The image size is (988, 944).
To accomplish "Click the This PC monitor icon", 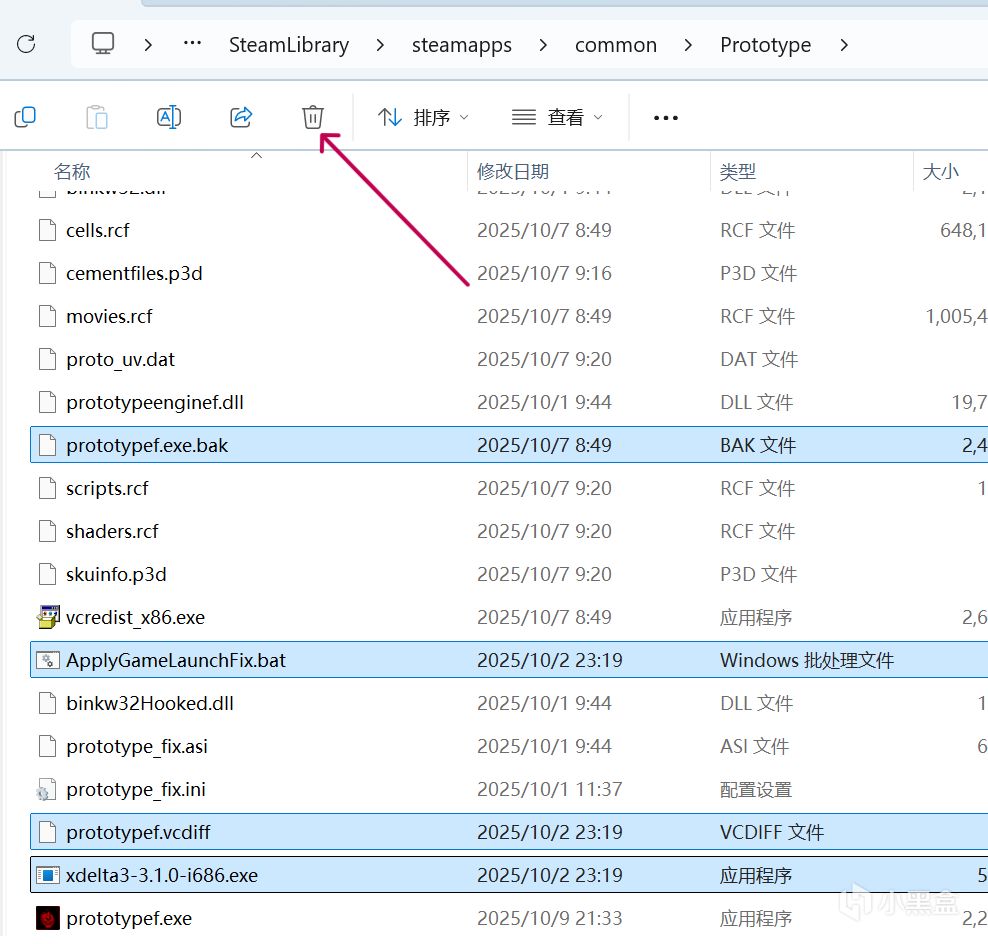I will point(103,43).
